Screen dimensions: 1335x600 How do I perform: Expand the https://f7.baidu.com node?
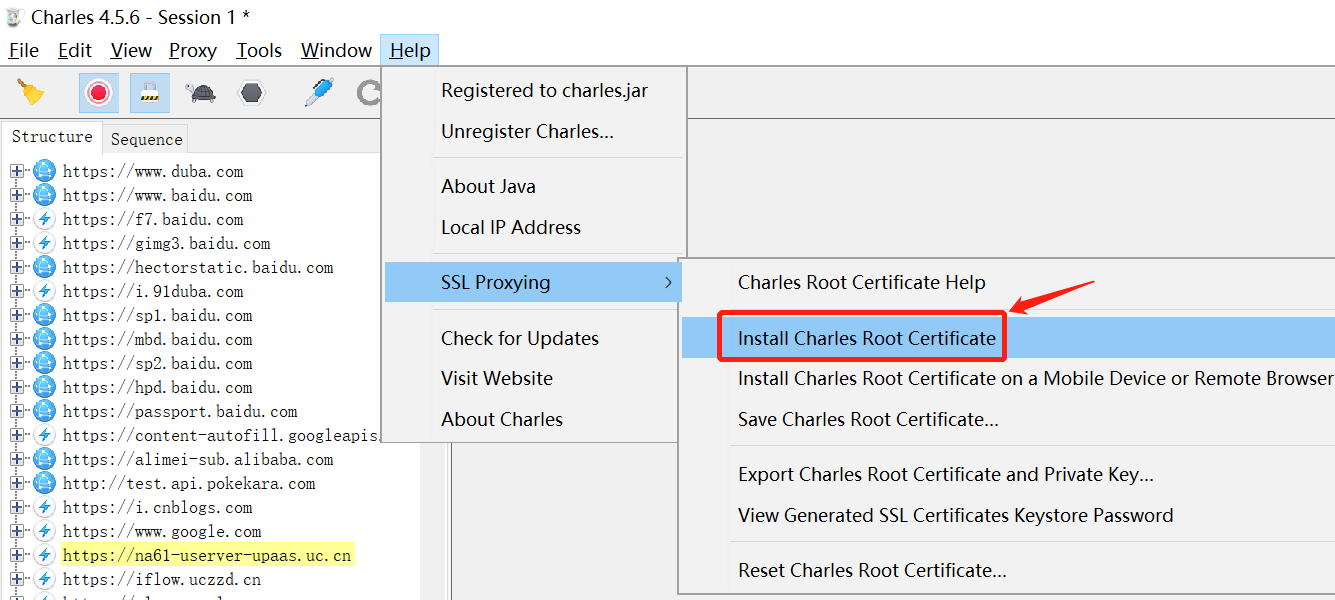click(x=17, y=219)
